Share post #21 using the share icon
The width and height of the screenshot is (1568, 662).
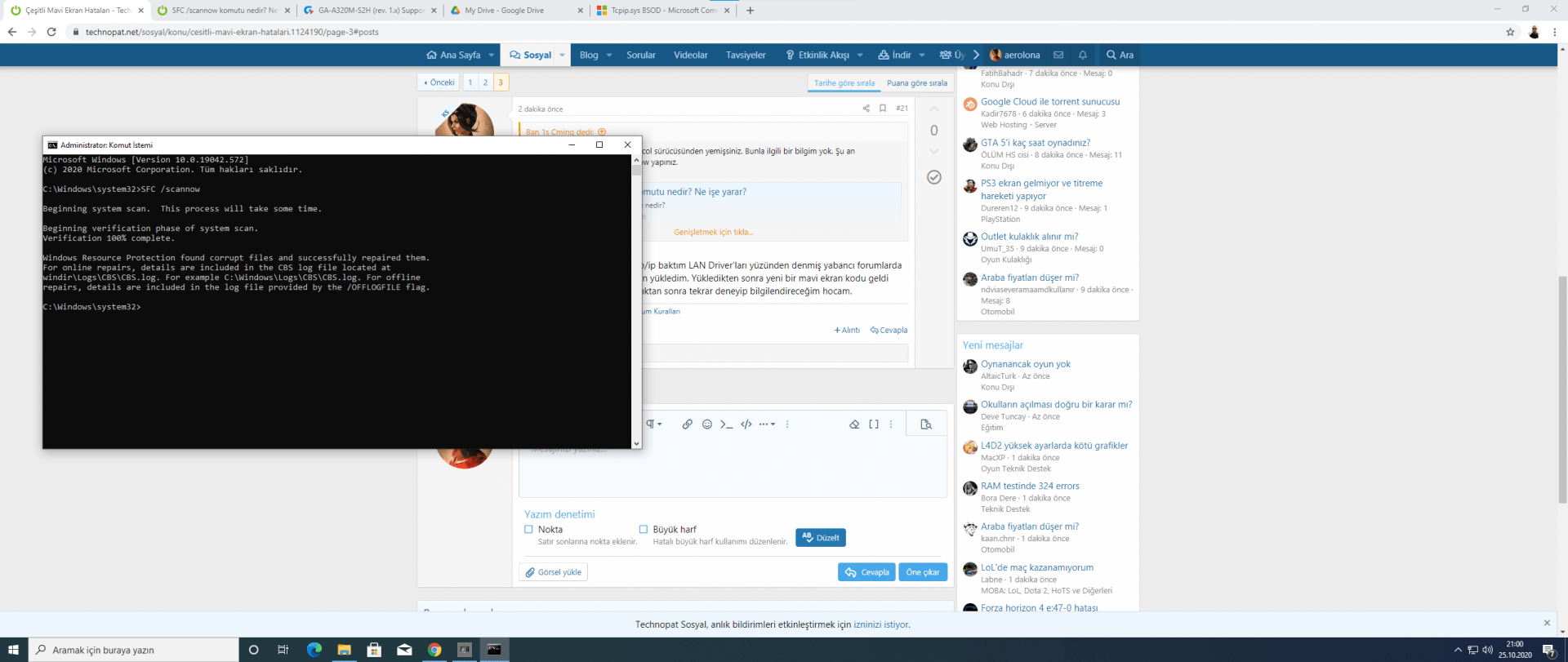[866, 109]
